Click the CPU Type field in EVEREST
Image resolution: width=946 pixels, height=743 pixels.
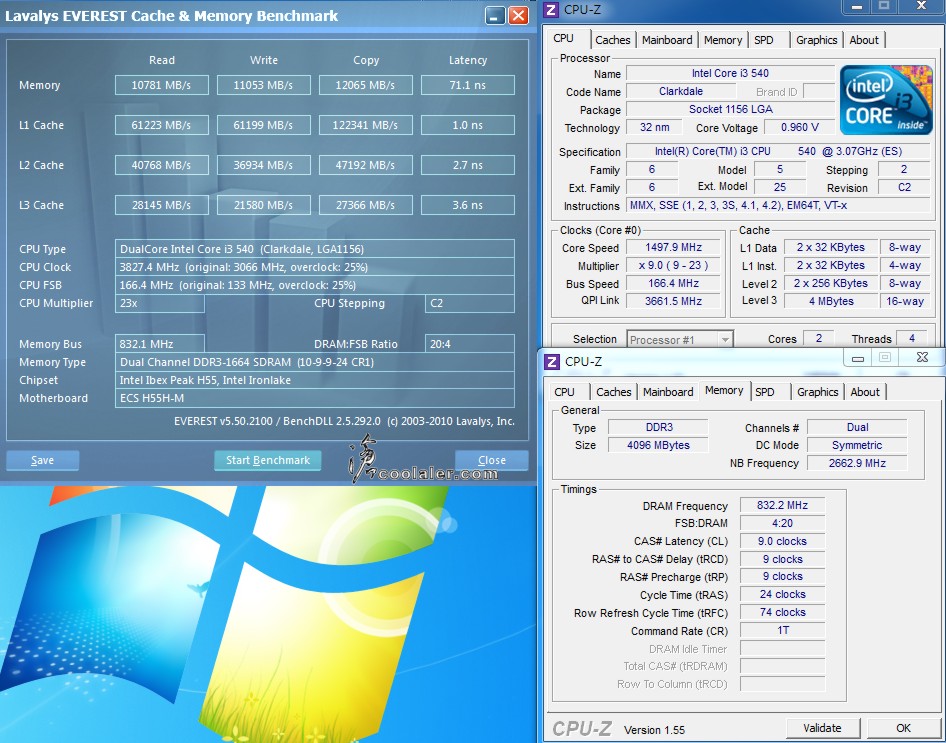[315, 248]
